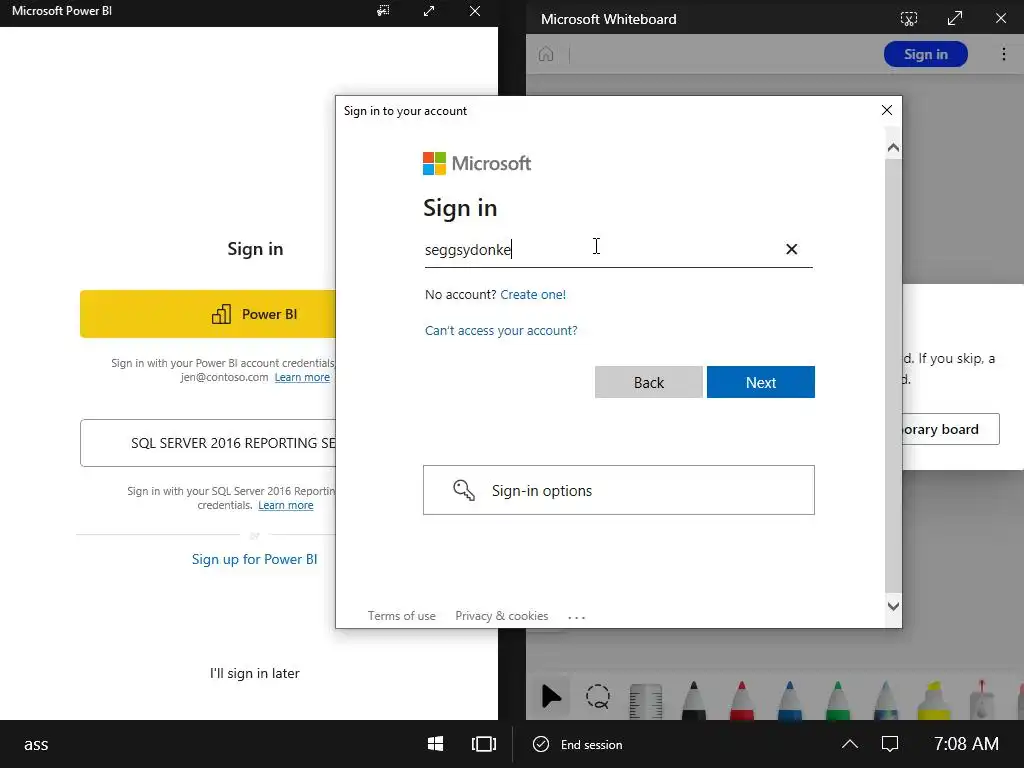The width and height of the screenshot is (1024, 768).
Task: Open Sign-in options
Action: [618, 490]
